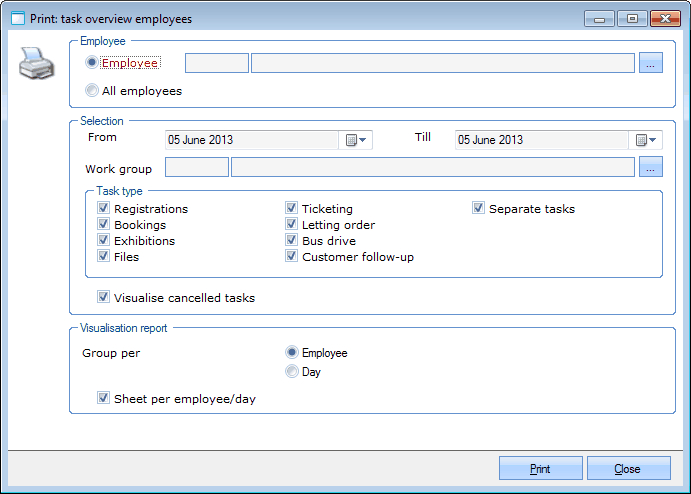Uncheck Sheet per employee/day
The height and width of the screenshot is (494, 691).
click(103, 399)
